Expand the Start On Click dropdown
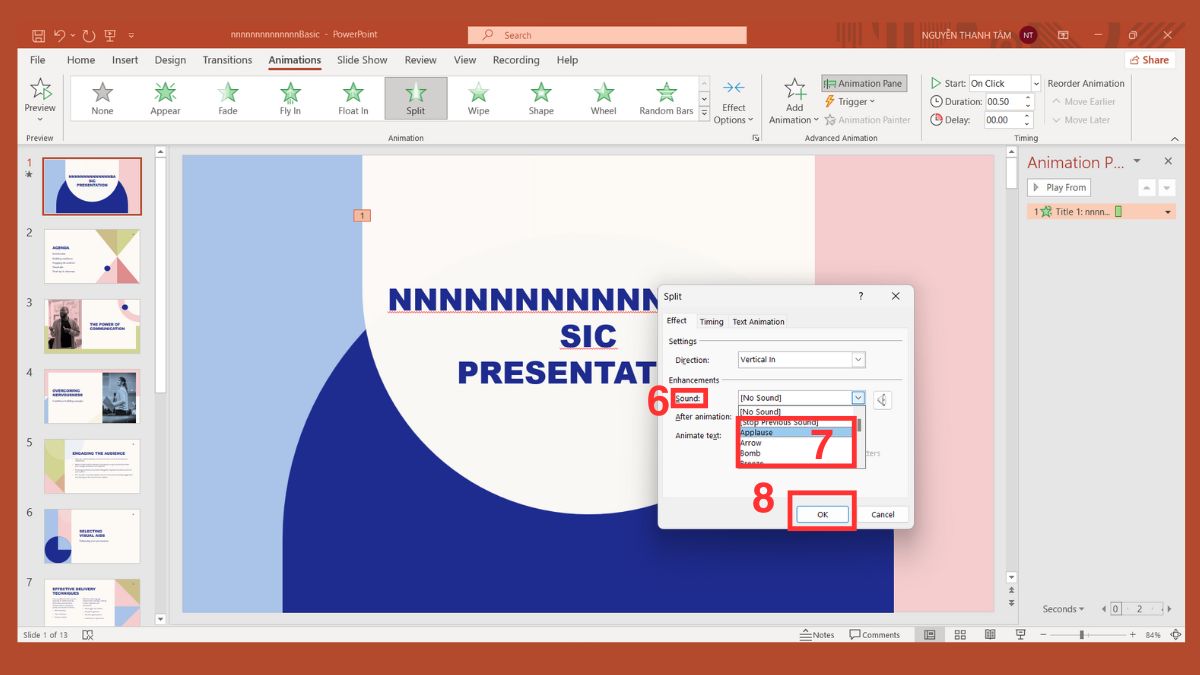1200x675 pixels. 1037,83
